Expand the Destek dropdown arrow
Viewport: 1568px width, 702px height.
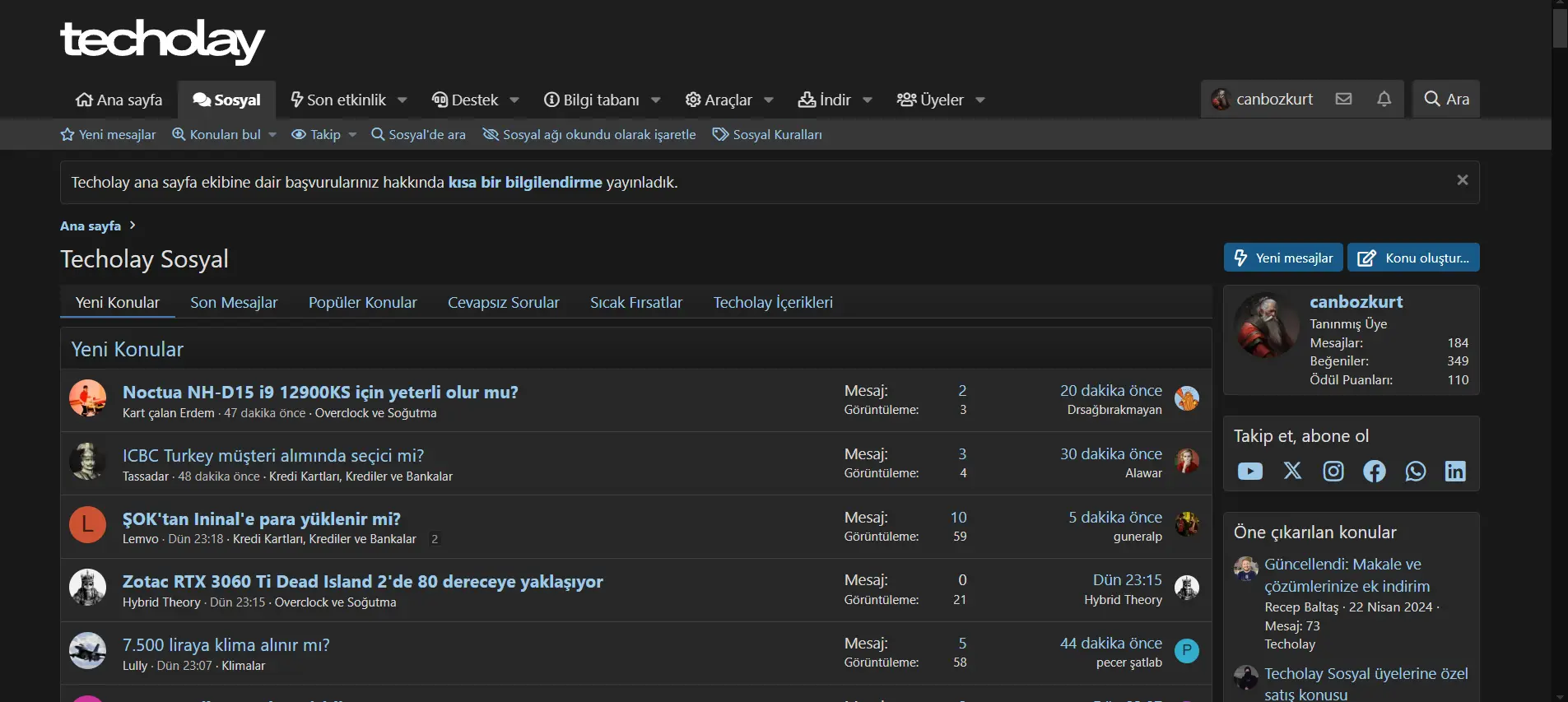514,100
